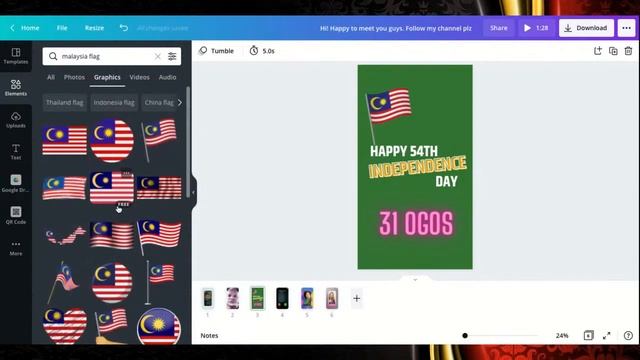This screenshot has height=360, width=640.
Task: Open page 5 thumbnail
Action: (x=307, y=298)
